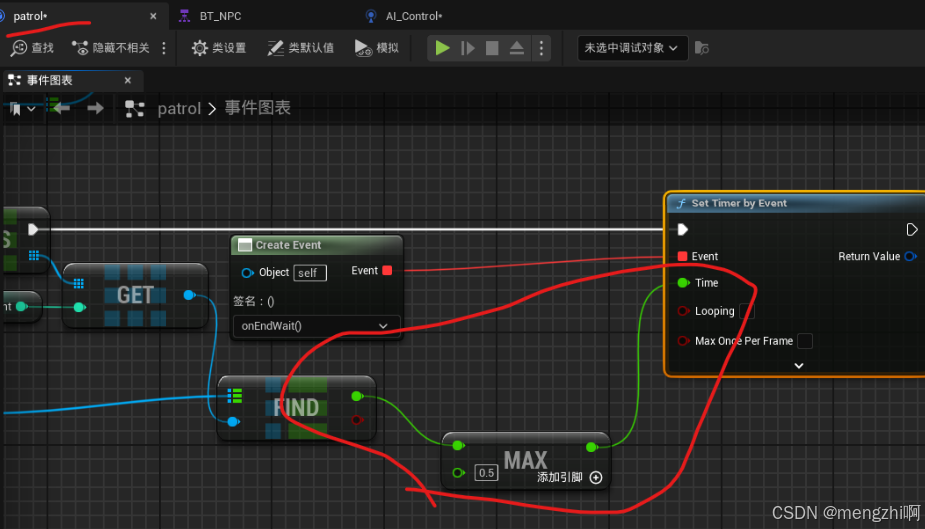Toggle the Max Once Per Frame checkbox

805,341
